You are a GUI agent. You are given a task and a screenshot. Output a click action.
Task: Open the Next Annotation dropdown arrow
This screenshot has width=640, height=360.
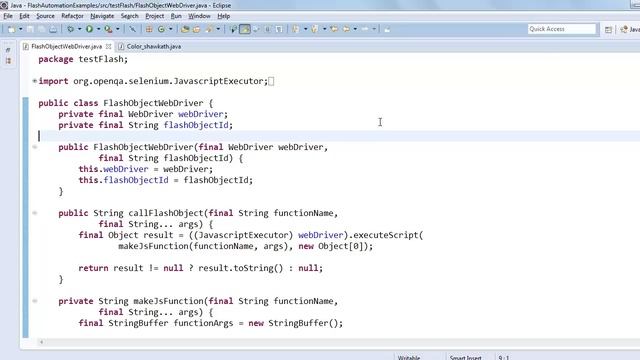305,29
